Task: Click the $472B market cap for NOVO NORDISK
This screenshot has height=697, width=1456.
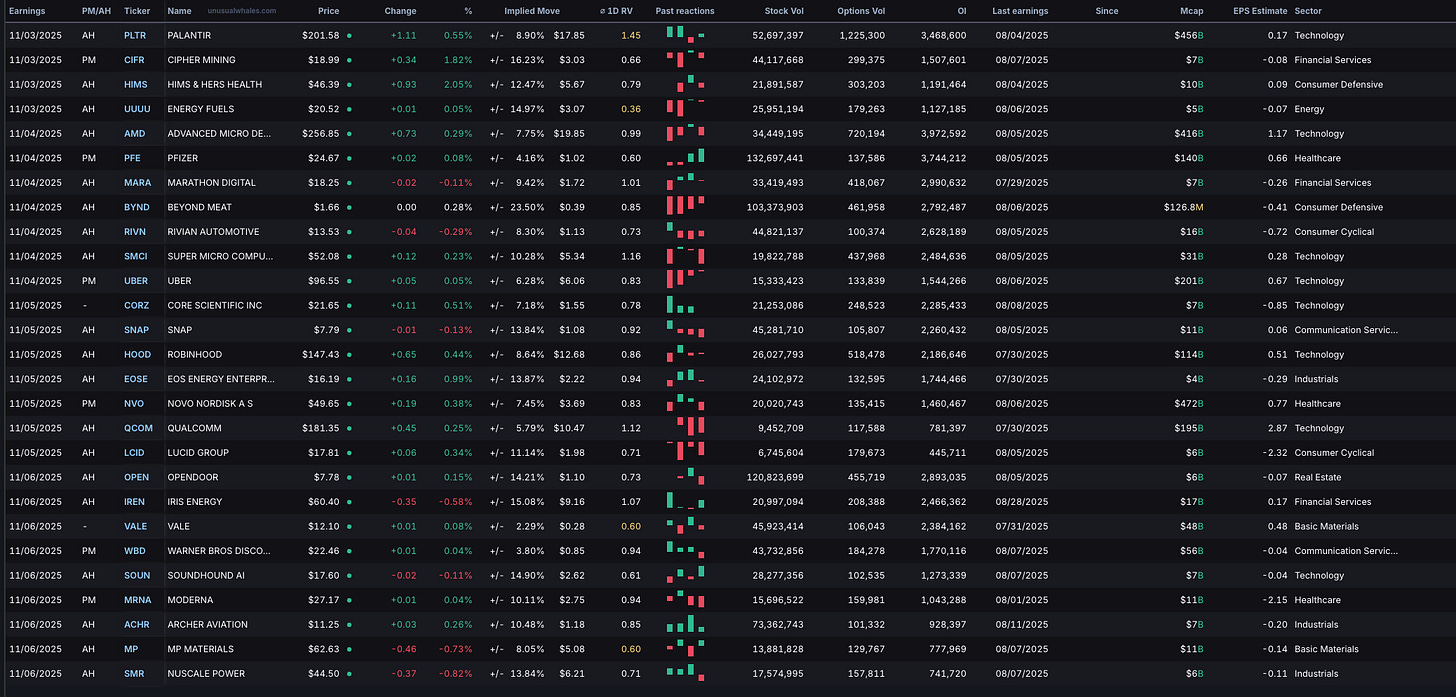Action: tap(1189, 404)
